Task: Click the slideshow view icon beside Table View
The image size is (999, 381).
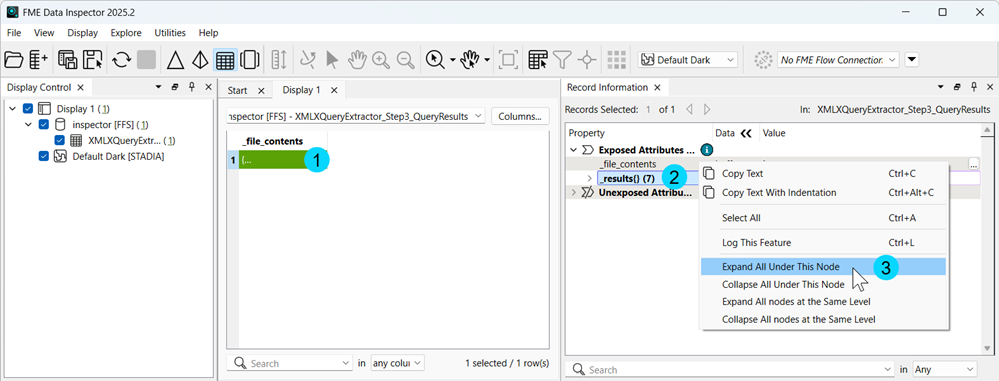Action: 250,60
